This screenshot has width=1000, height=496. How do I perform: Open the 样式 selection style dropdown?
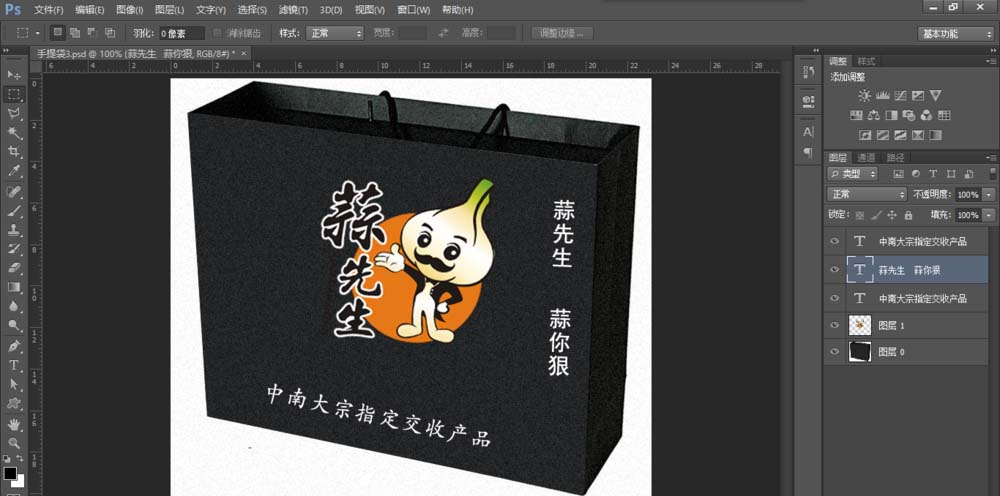pyautogui.click(x=335, y=33)
